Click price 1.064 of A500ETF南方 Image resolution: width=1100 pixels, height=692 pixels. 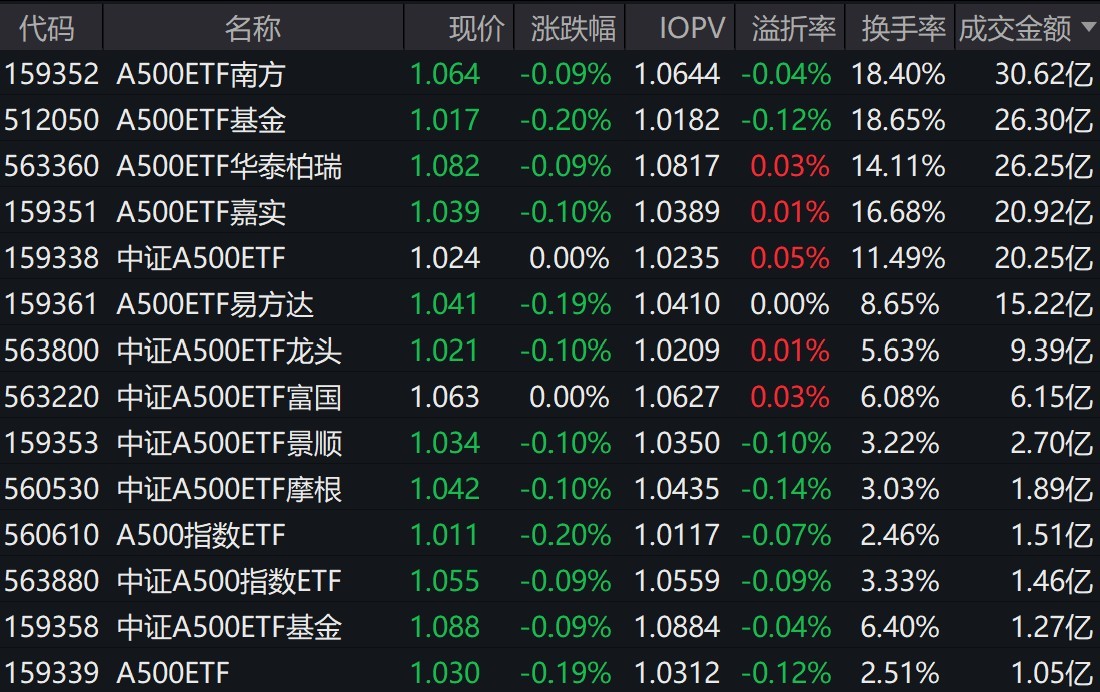(445, 74)
